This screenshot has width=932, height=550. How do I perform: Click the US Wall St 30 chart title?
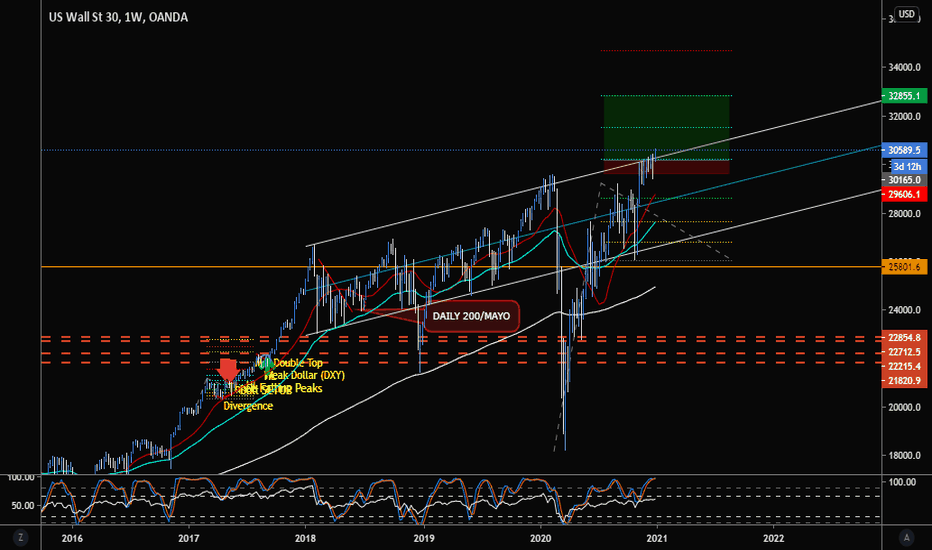pyautogui.click(x=118, y=17)
